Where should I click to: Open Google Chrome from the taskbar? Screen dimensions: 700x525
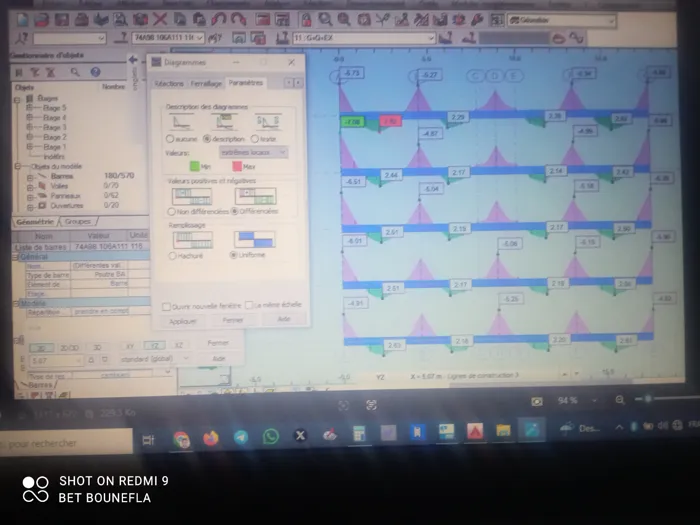tap(182, 437)
